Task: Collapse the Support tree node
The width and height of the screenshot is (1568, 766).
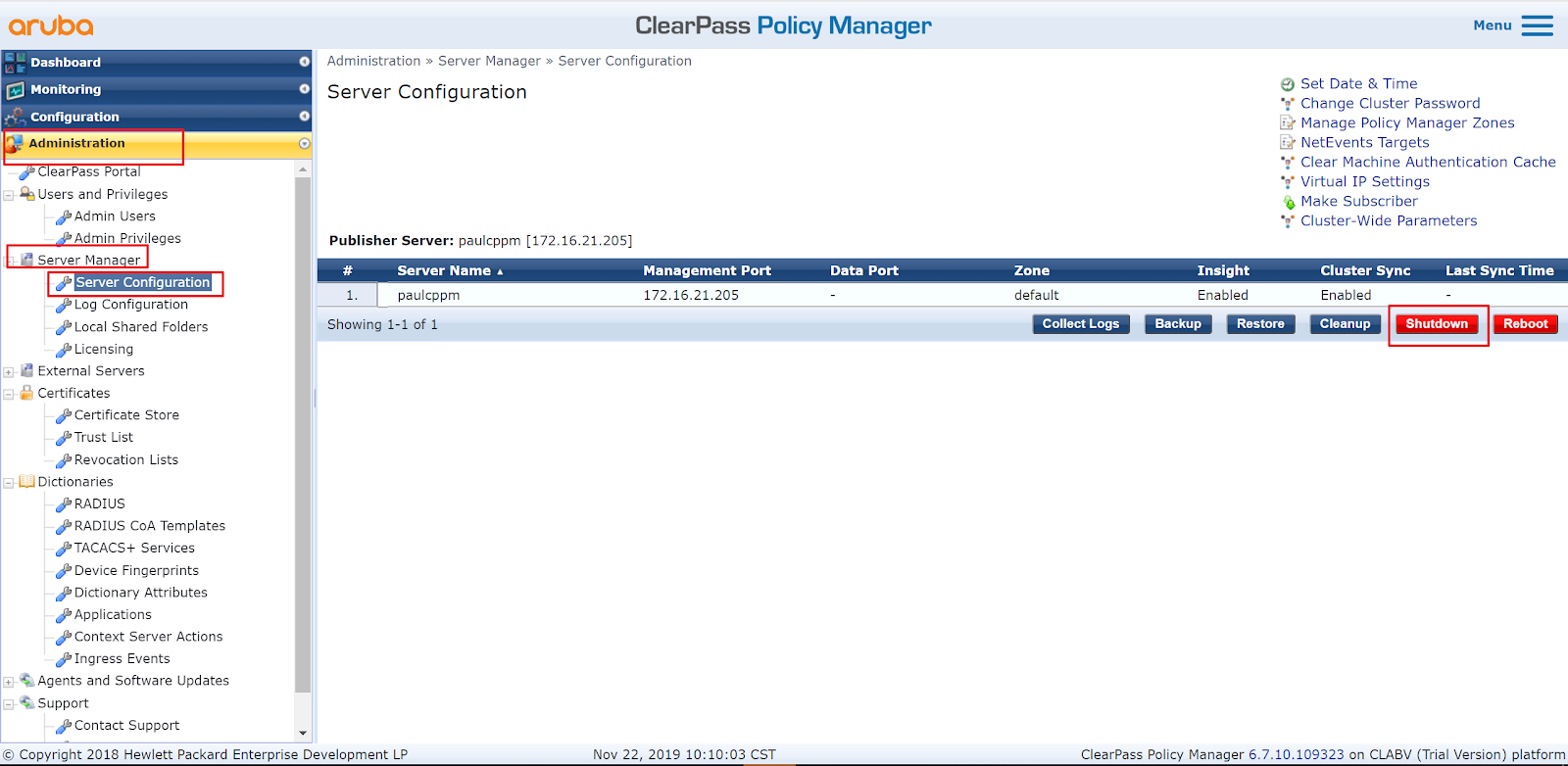Action: coord(9,704)
